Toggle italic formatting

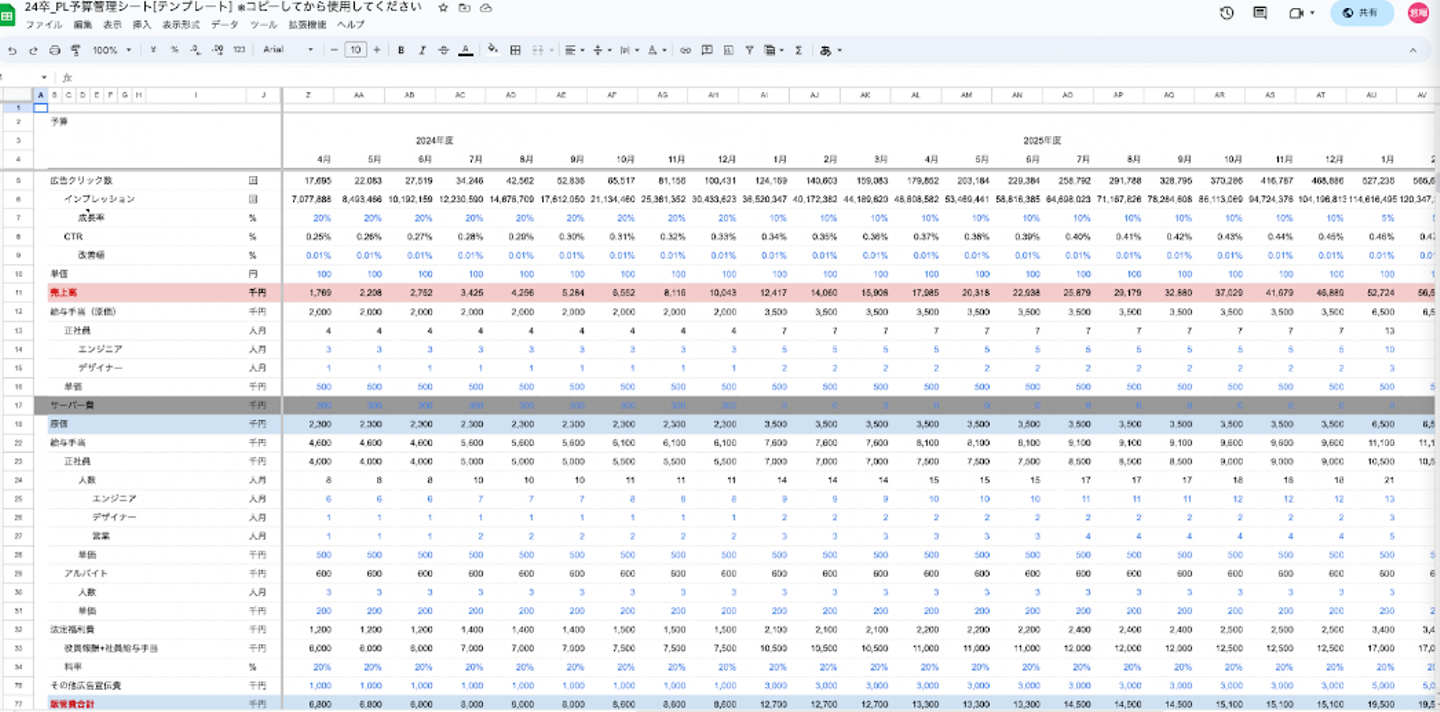pos(422,50)
